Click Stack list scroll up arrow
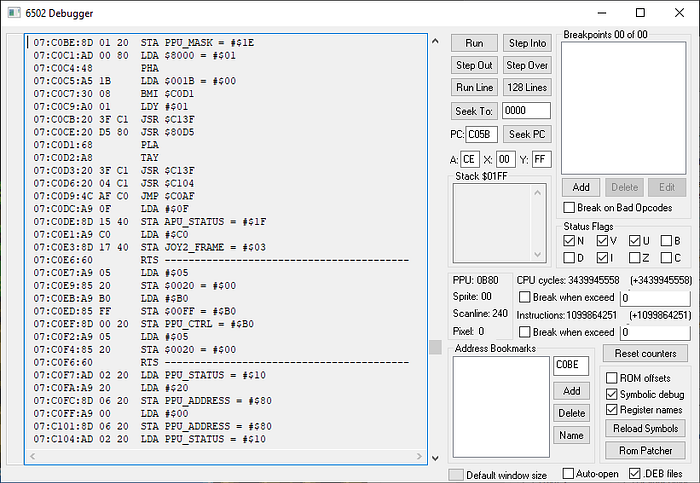 (x=538, y=193)
